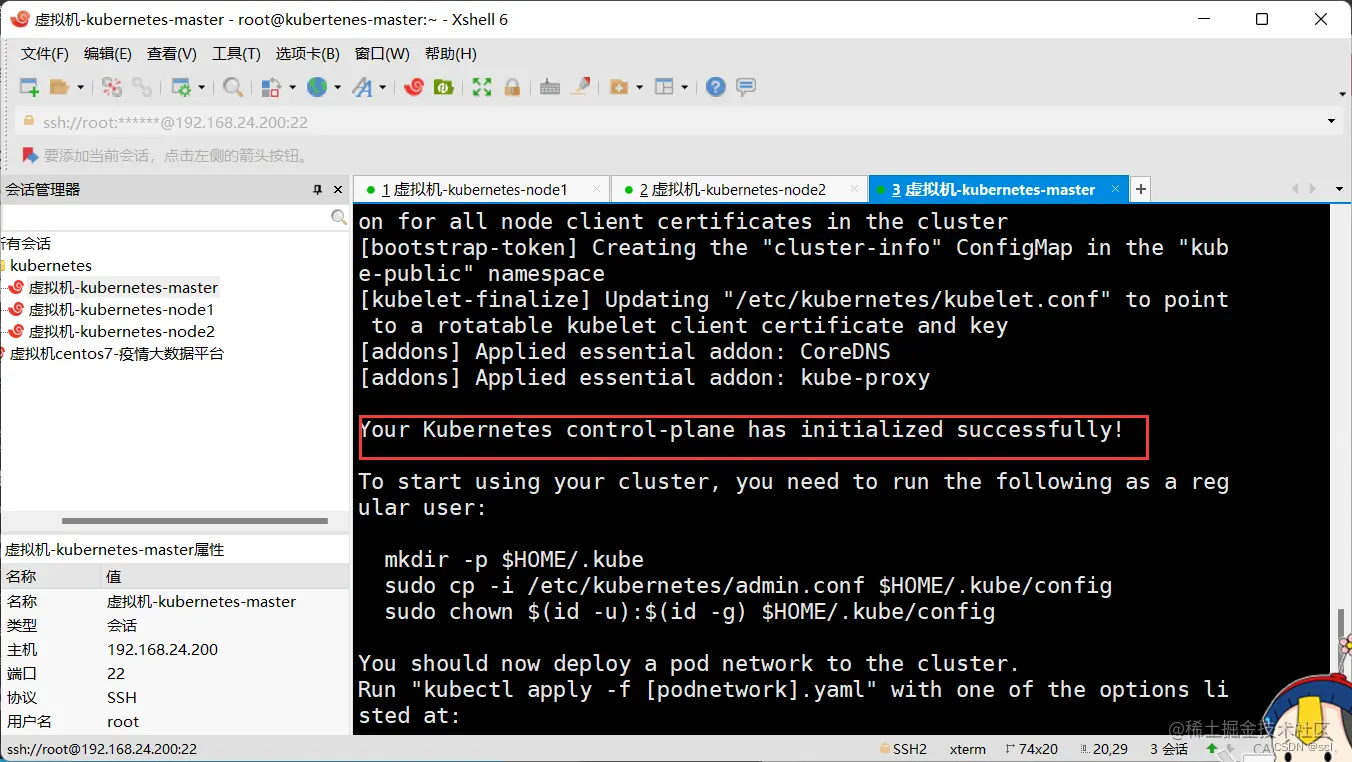Screen dimensions: 1352x762
Task: Expand the Properties icon dropdown arrow
Action: [x=201, y=88]
